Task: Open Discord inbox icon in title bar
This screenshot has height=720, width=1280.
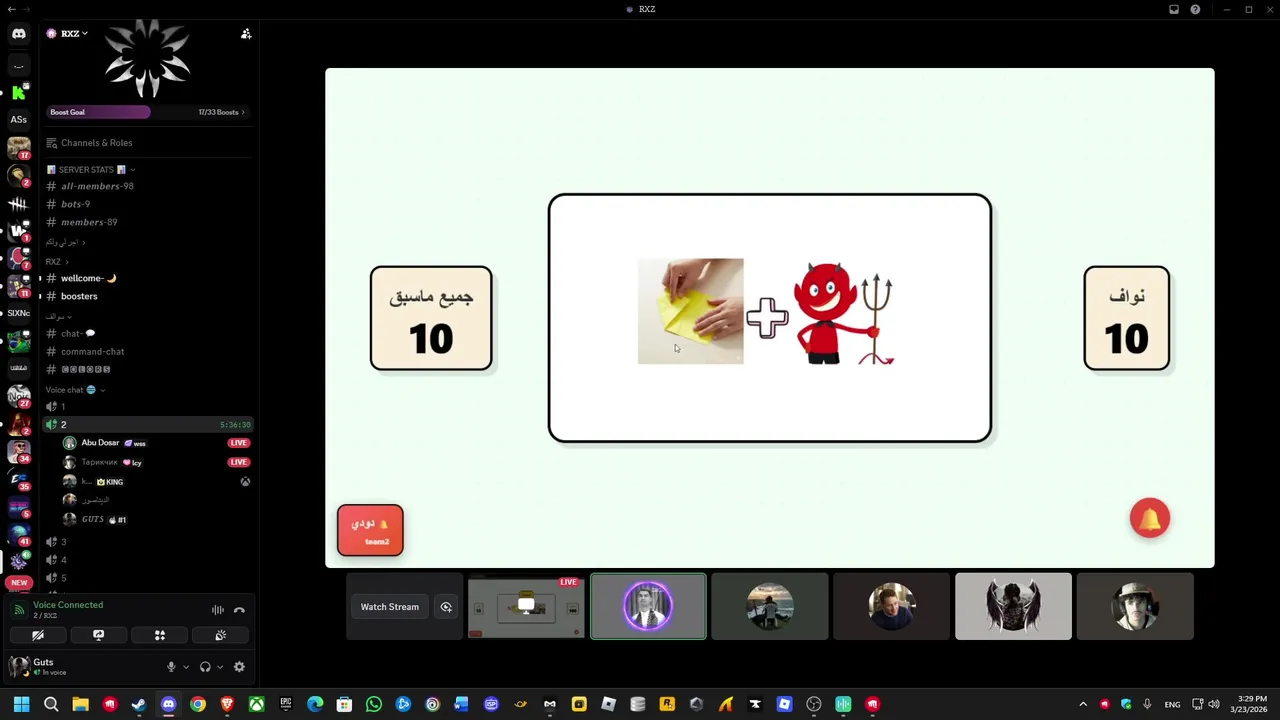Action: coord(1174,9)
